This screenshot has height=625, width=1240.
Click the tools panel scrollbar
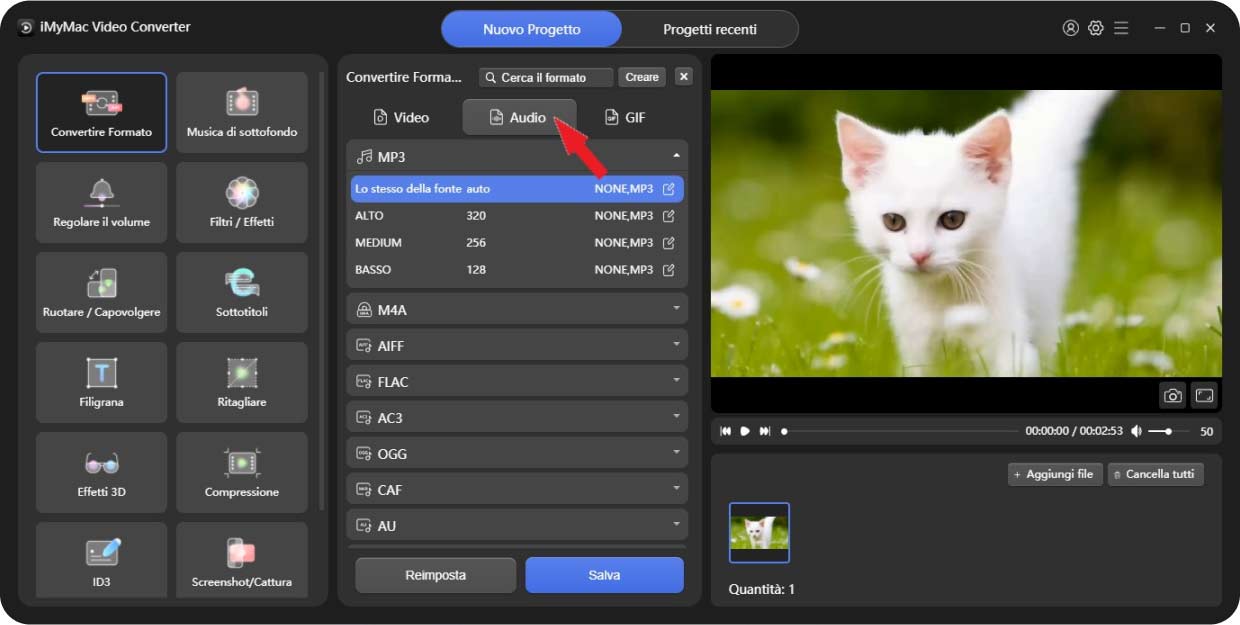(x=321, y=290)
